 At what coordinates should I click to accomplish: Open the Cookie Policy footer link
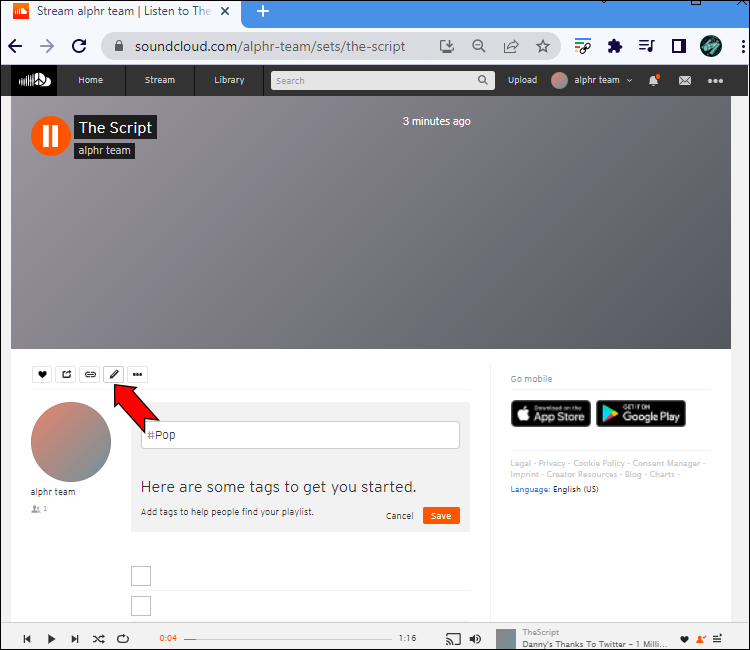tap(599, 463)
